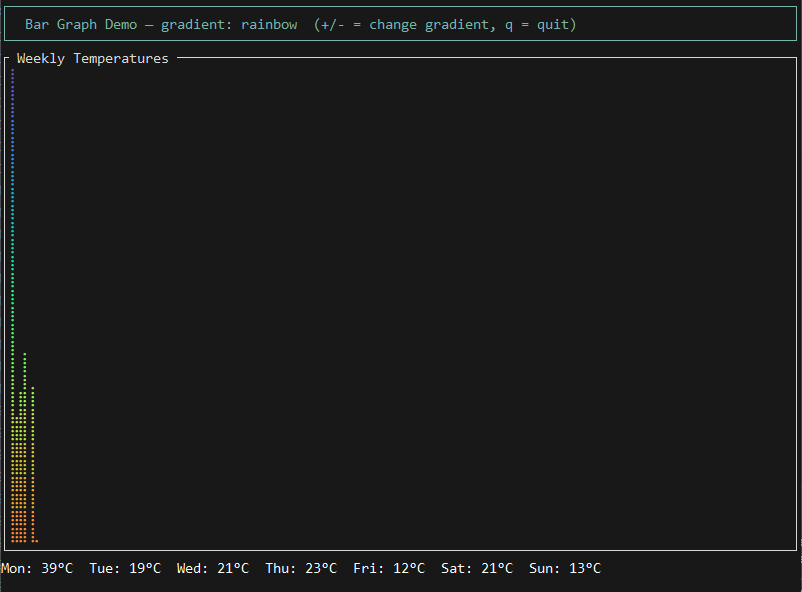The width and height of the screenshot is (802, 592).
Task: Click the word rainbow in the header
Action: click(269, 24)
